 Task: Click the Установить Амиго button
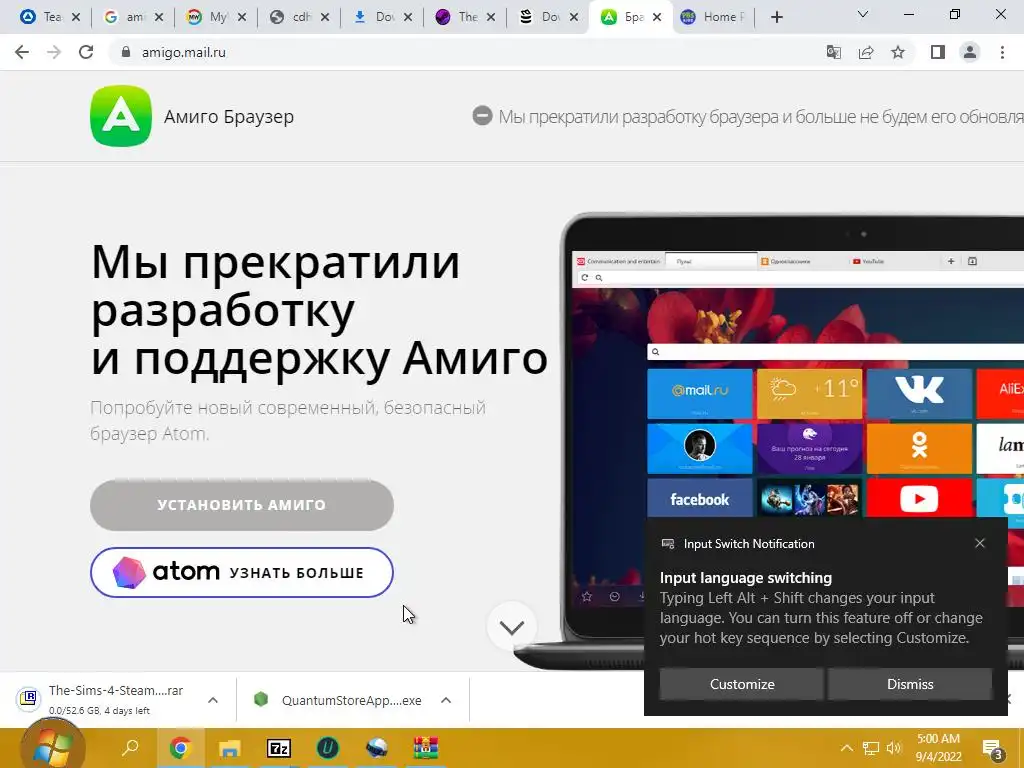(x=242, y=505)
